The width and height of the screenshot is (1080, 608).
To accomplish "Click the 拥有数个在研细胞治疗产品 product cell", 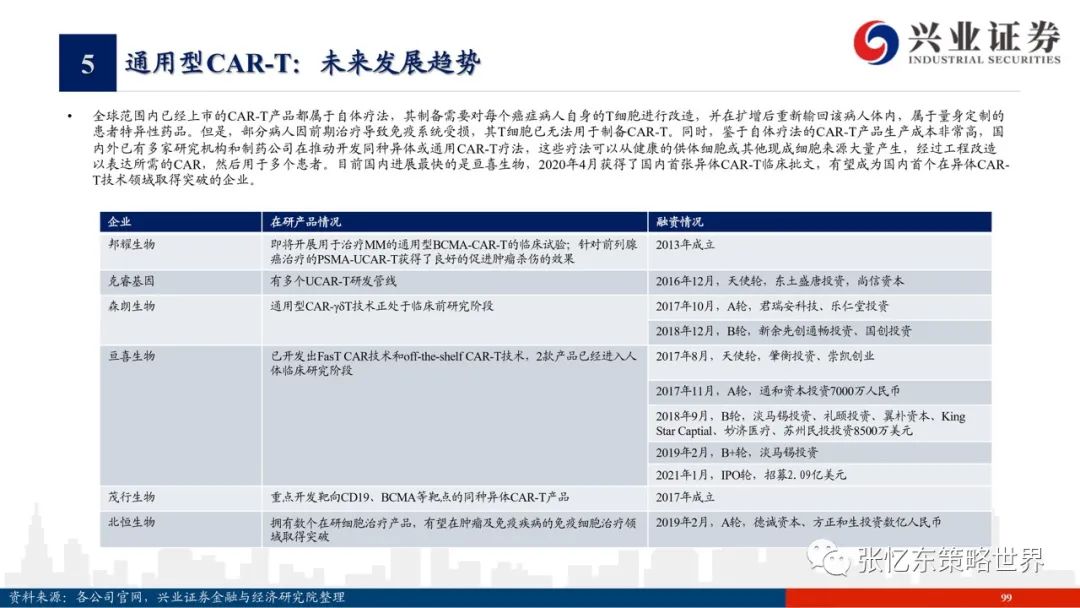I will point(455,529).
